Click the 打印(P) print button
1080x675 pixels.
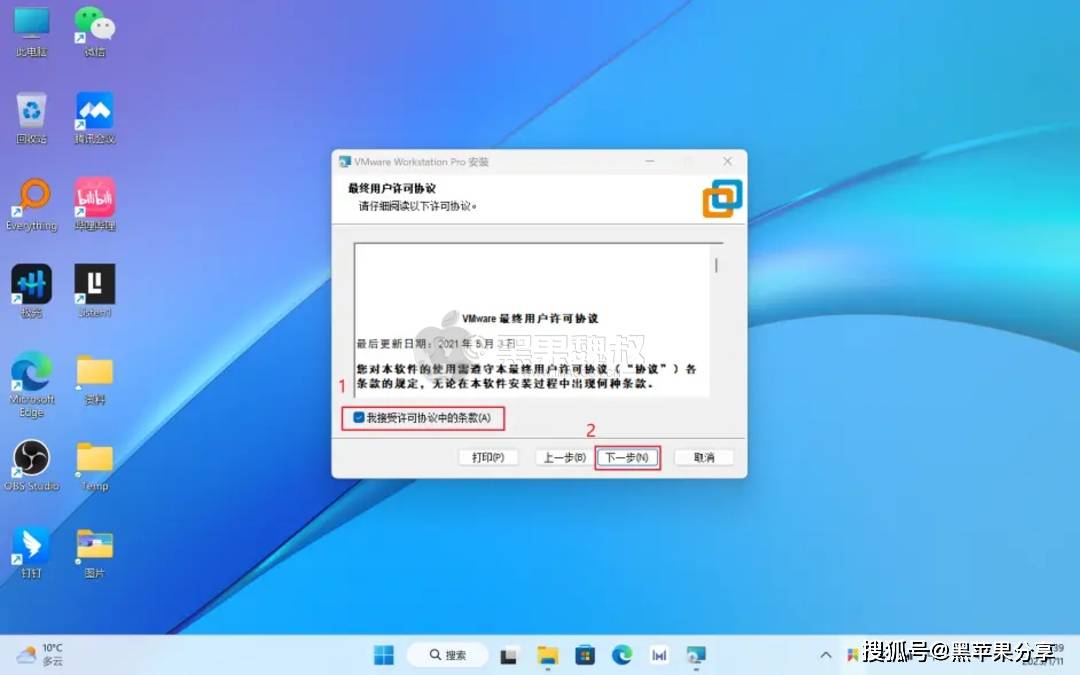(x=488, y=457)
